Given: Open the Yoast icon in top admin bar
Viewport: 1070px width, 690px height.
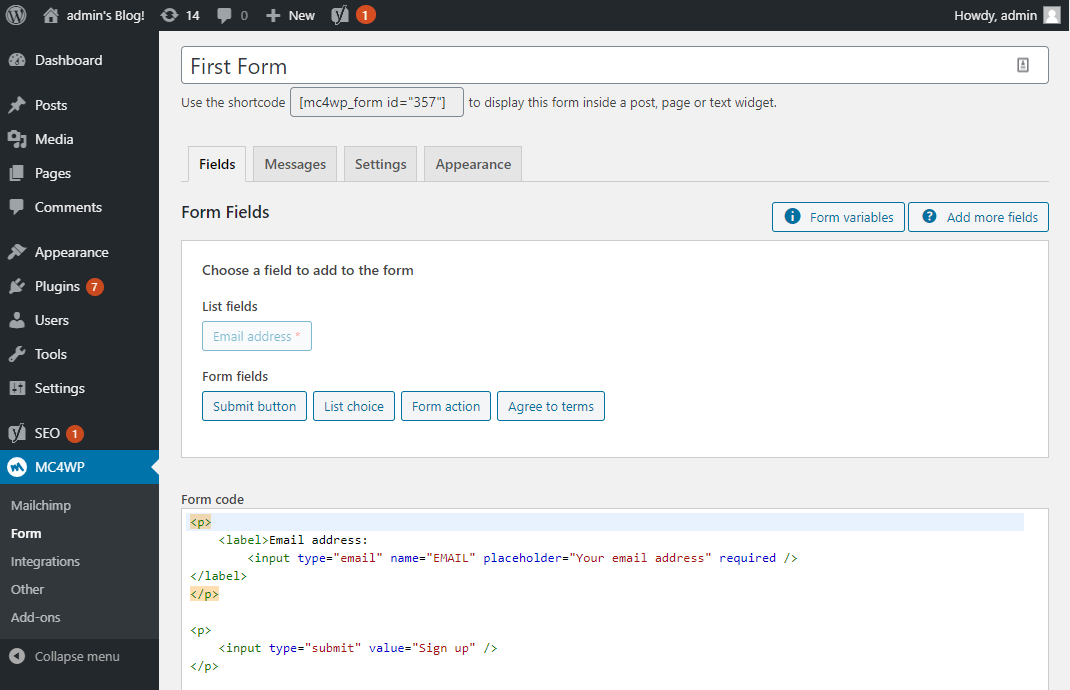Looking at the screenshot, I should click(340, 15).
